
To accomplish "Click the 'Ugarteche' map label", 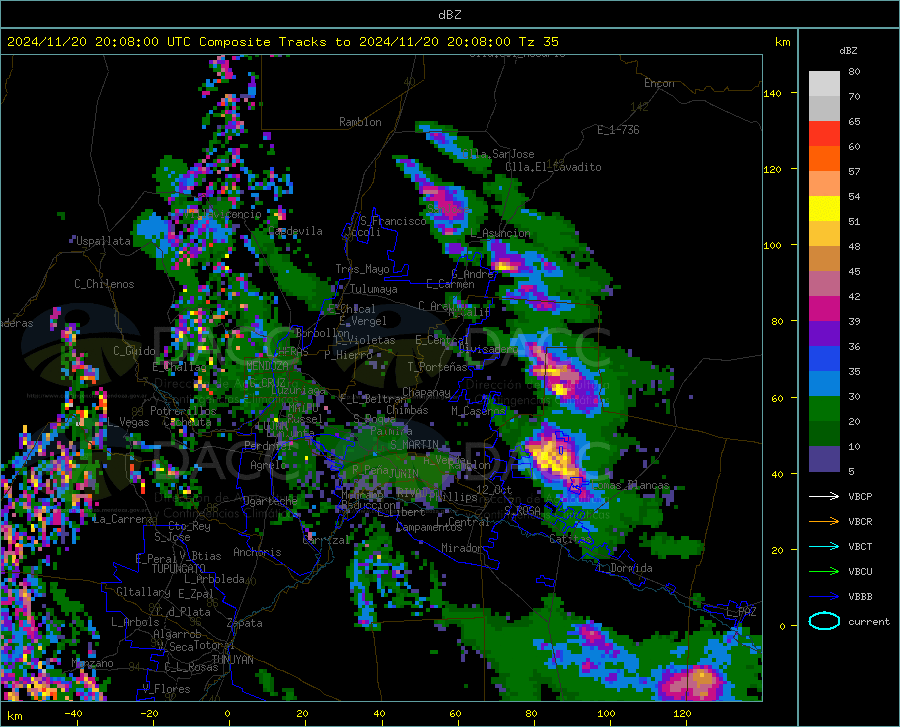I will click(x=270, y=500).
